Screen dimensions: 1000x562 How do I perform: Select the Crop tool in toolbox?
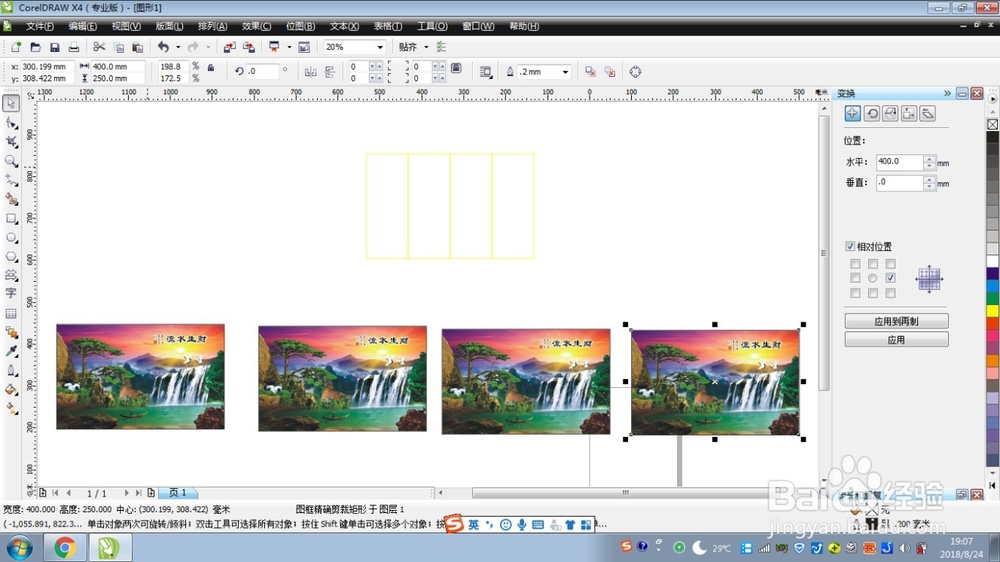click(11, 142)
